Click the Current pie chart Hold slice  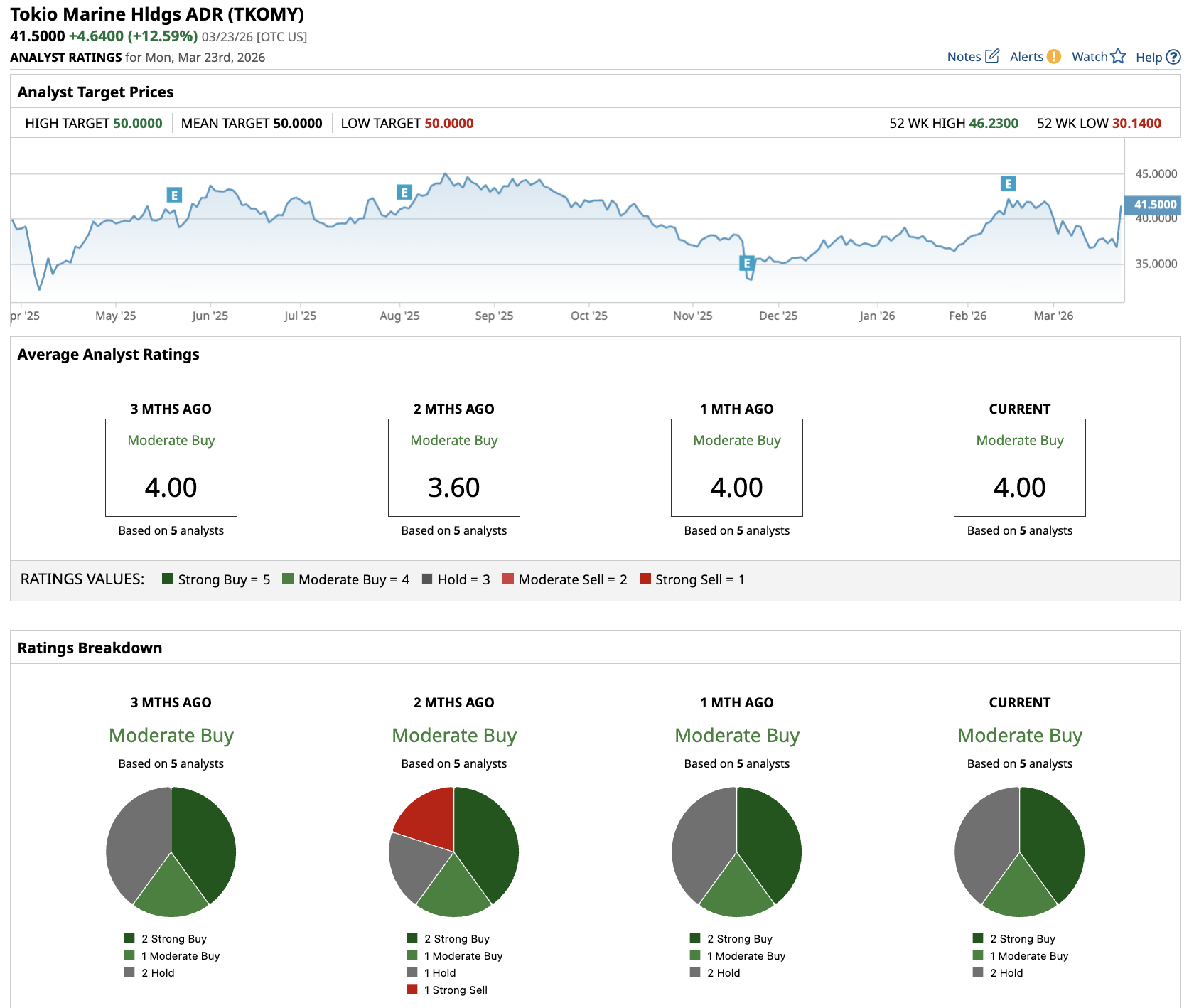coord(984,839)
